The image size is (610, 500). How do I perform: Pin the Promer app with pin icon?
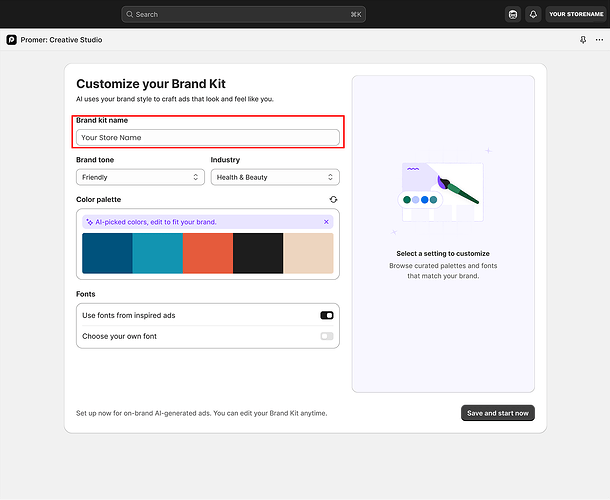click(x=583, y=40)
